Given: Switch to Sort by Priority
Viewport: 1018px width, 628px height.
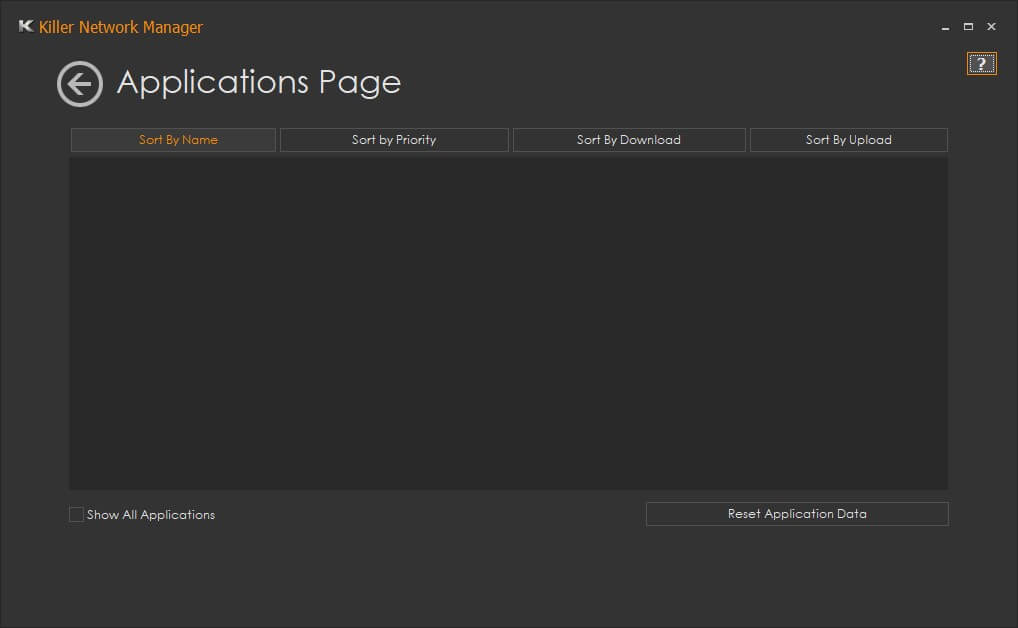Looking at the screenshot, I should [394, 140].
